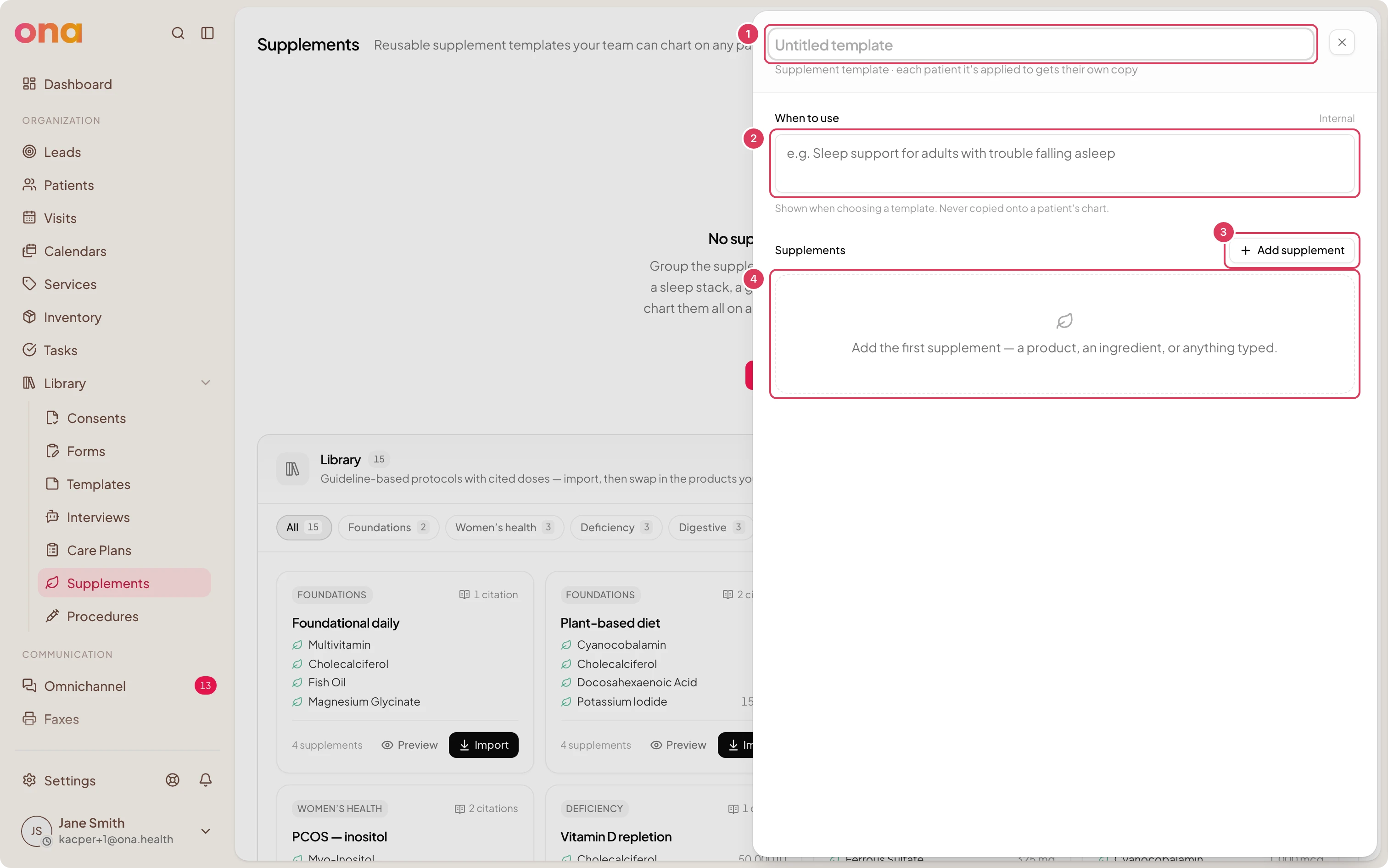Viewport: 1388px width, 868px height.
Task: Open Care Plans under Library
Action: [x=124, y=550]
